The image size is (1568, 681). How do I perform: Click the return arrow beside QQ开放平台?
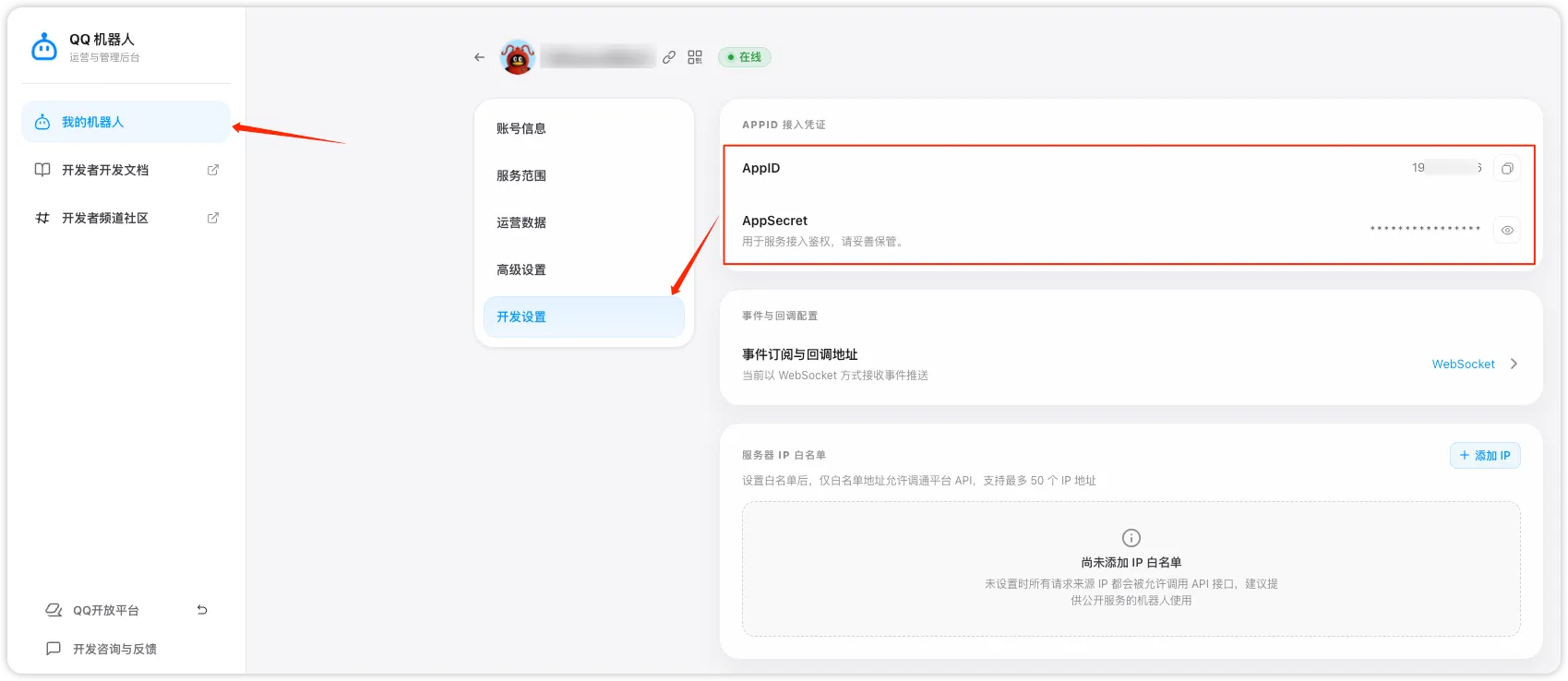click(x=202, y=610)
